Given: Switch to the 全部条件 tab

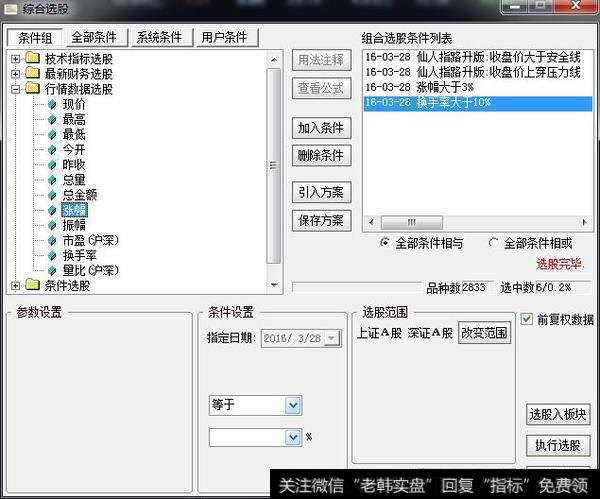Looking at the screenshot, I should 94,37.
